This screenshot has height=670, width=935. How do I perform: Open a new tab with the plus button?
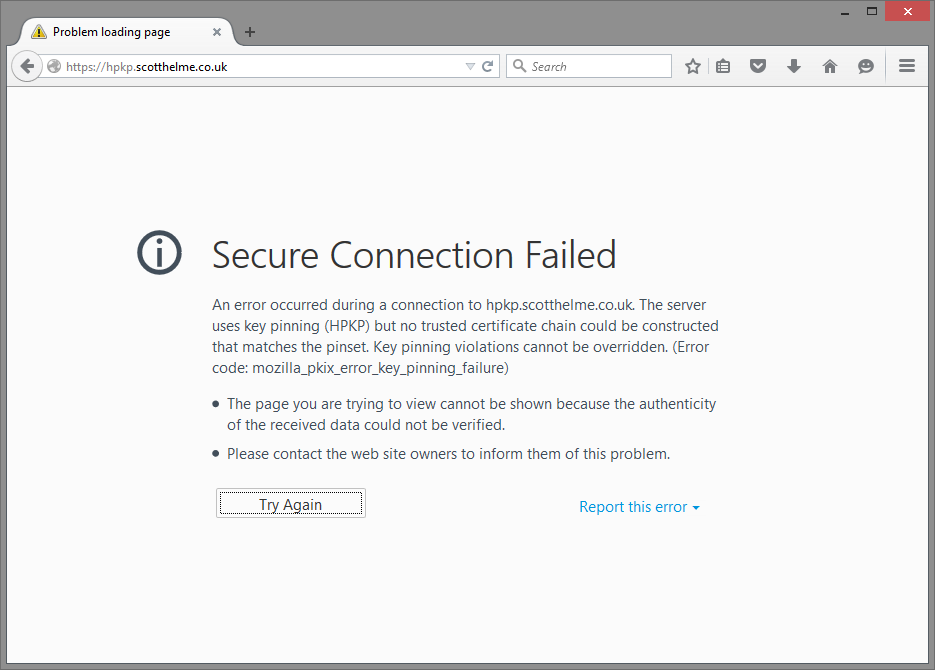pyautogui.click(x=249, y=31)
